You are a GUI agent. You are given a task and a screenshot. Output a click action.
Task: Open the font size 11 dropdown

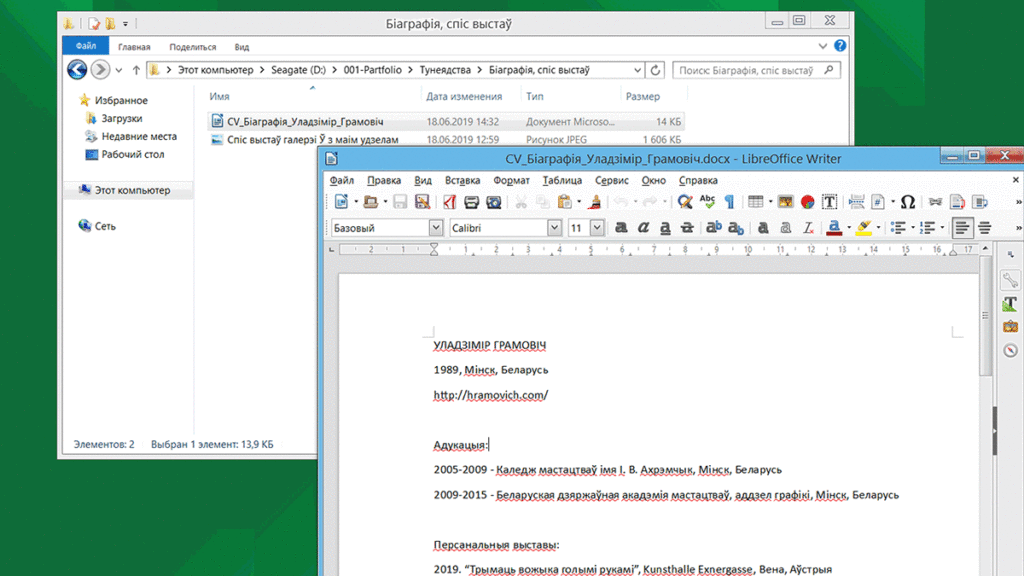597,227
